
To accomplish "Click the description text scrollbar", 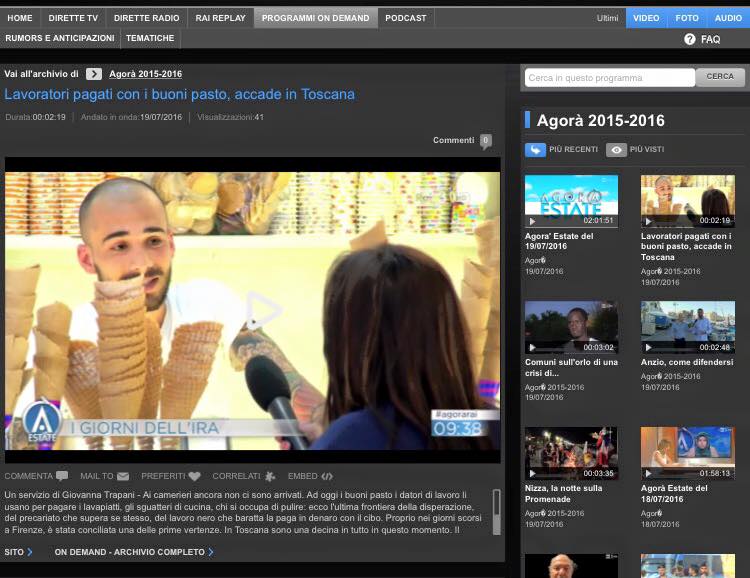I will tap(496, 512).
